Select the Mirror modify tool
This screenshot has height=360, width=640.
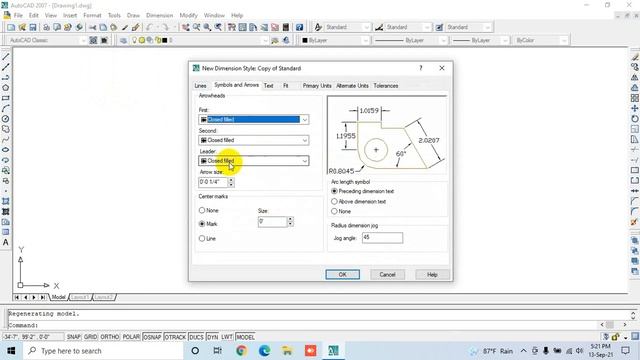(635, 78)
